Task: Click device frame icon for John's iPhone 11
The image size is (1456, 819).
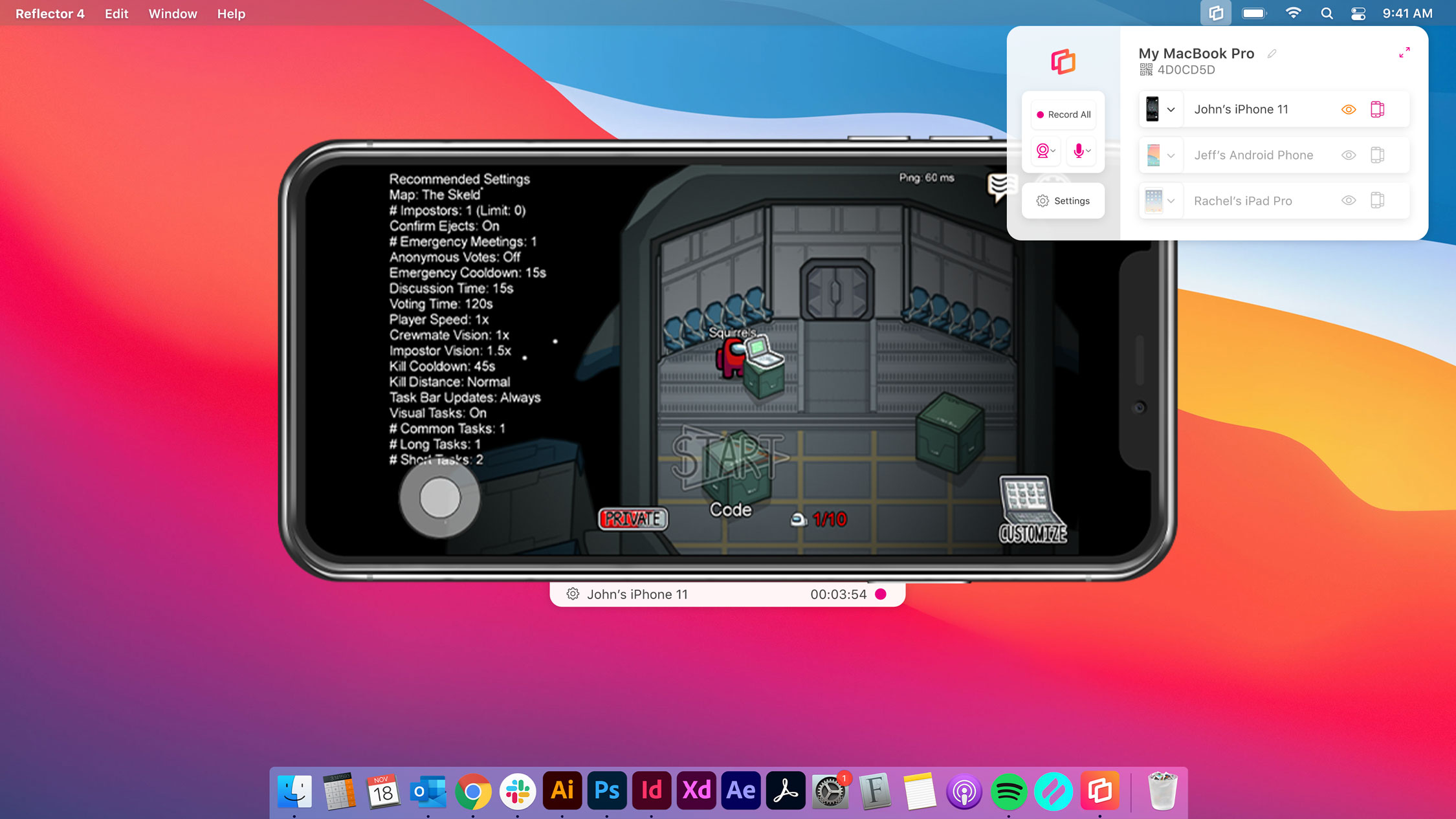Action: click(x=1377, y=109)
